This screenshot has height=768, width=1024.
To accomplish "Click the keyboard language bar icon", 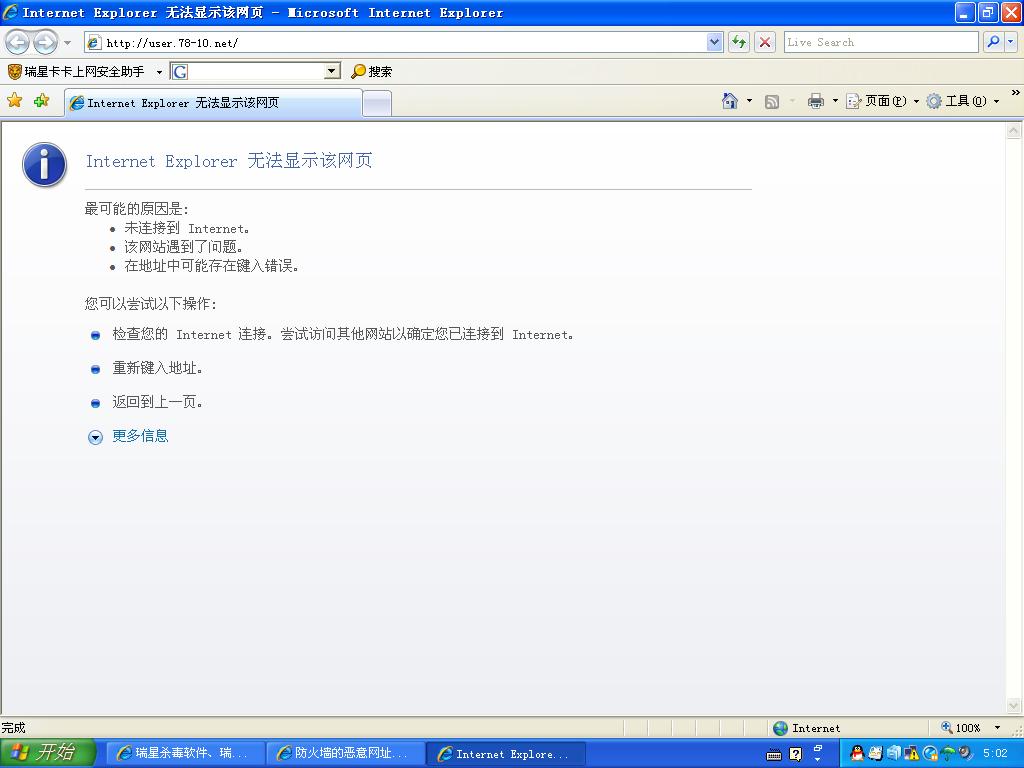I will click(x=774, y=755).
